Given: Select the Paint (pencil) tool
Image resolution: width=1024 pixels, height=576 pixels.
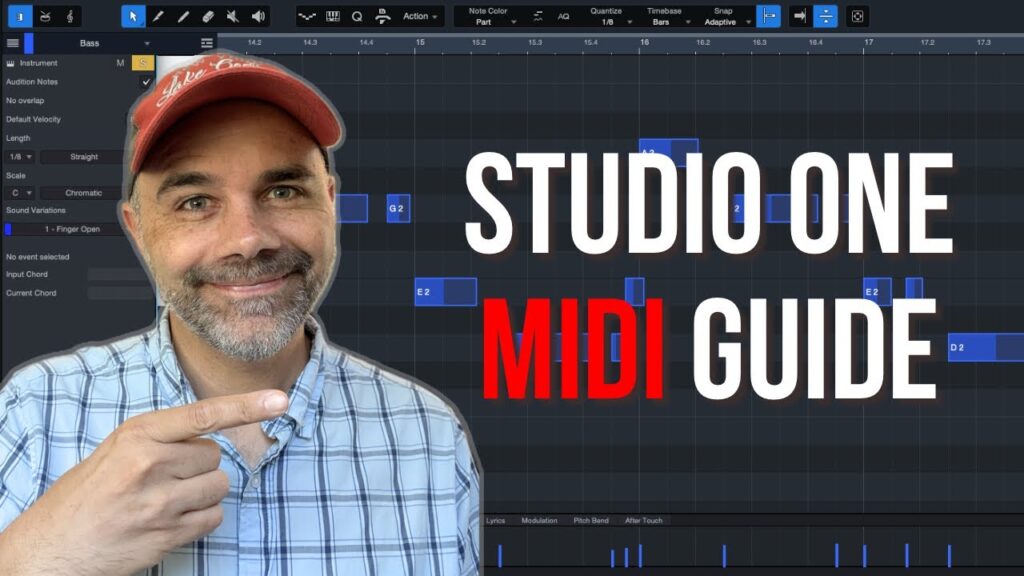Looking at the screenshot, I should [x=158, y=16].
